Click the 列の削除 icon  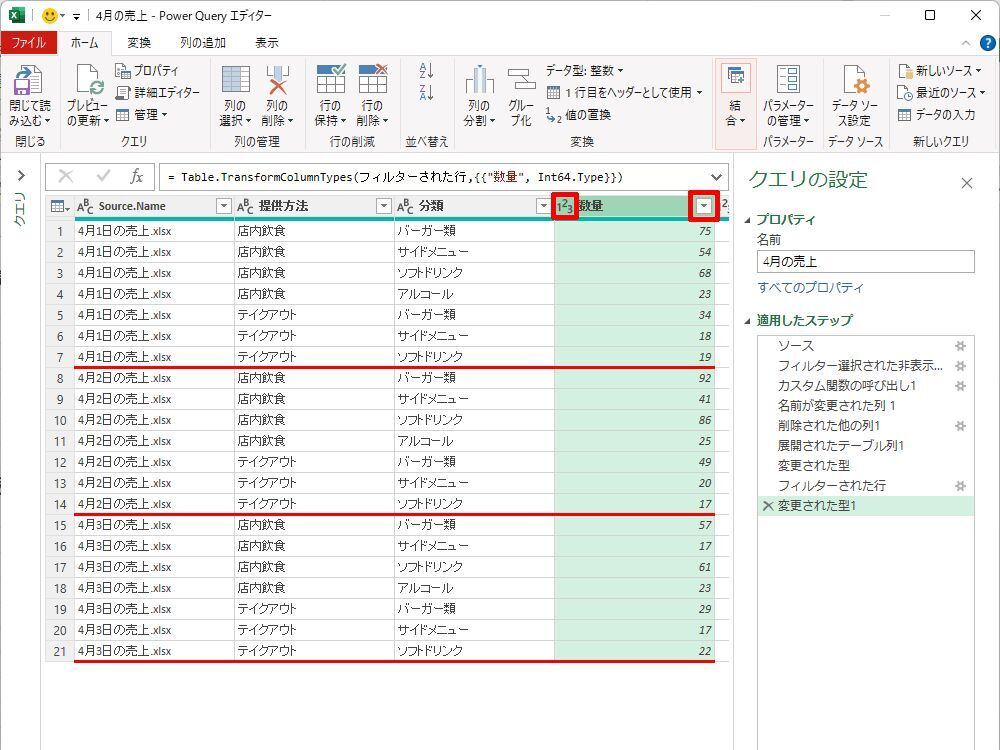(277, 82)
